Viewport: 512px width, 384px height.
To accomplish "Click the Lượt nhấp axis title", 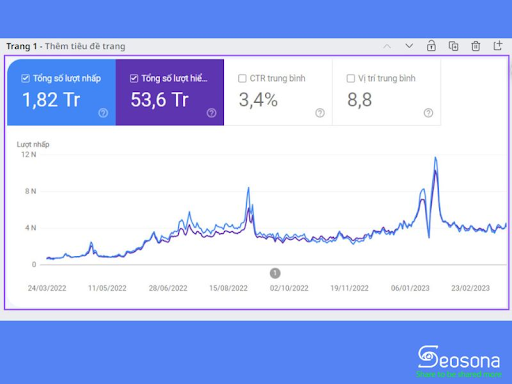I will coord(33,144).
